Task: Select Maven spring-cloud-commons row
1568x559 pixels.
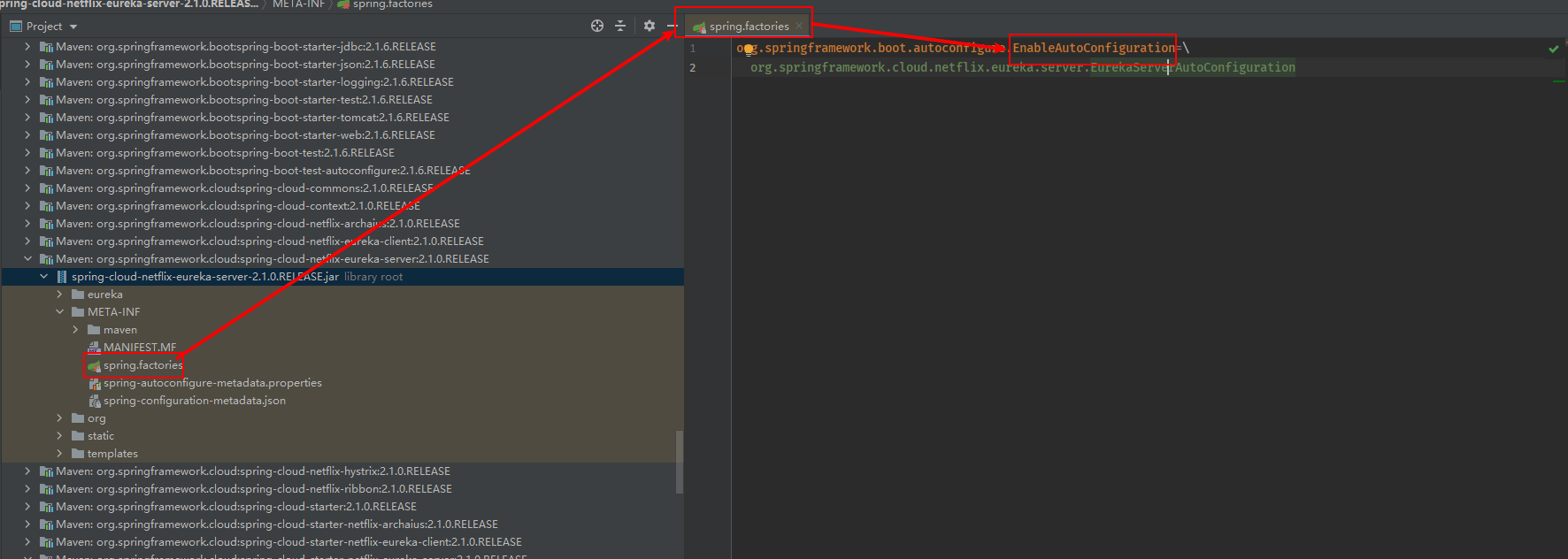Action: point(342,188)
